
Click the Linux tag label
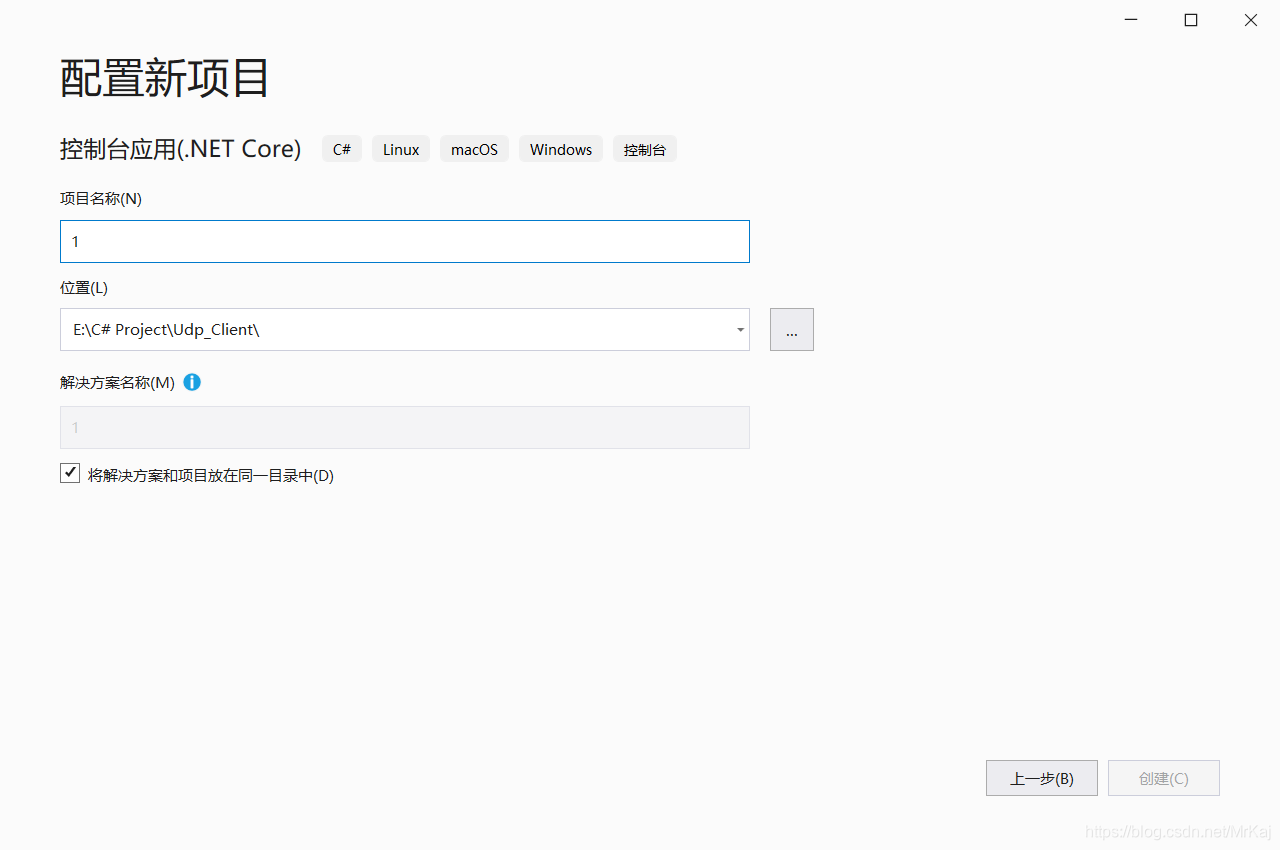click(x=401, y=149)
